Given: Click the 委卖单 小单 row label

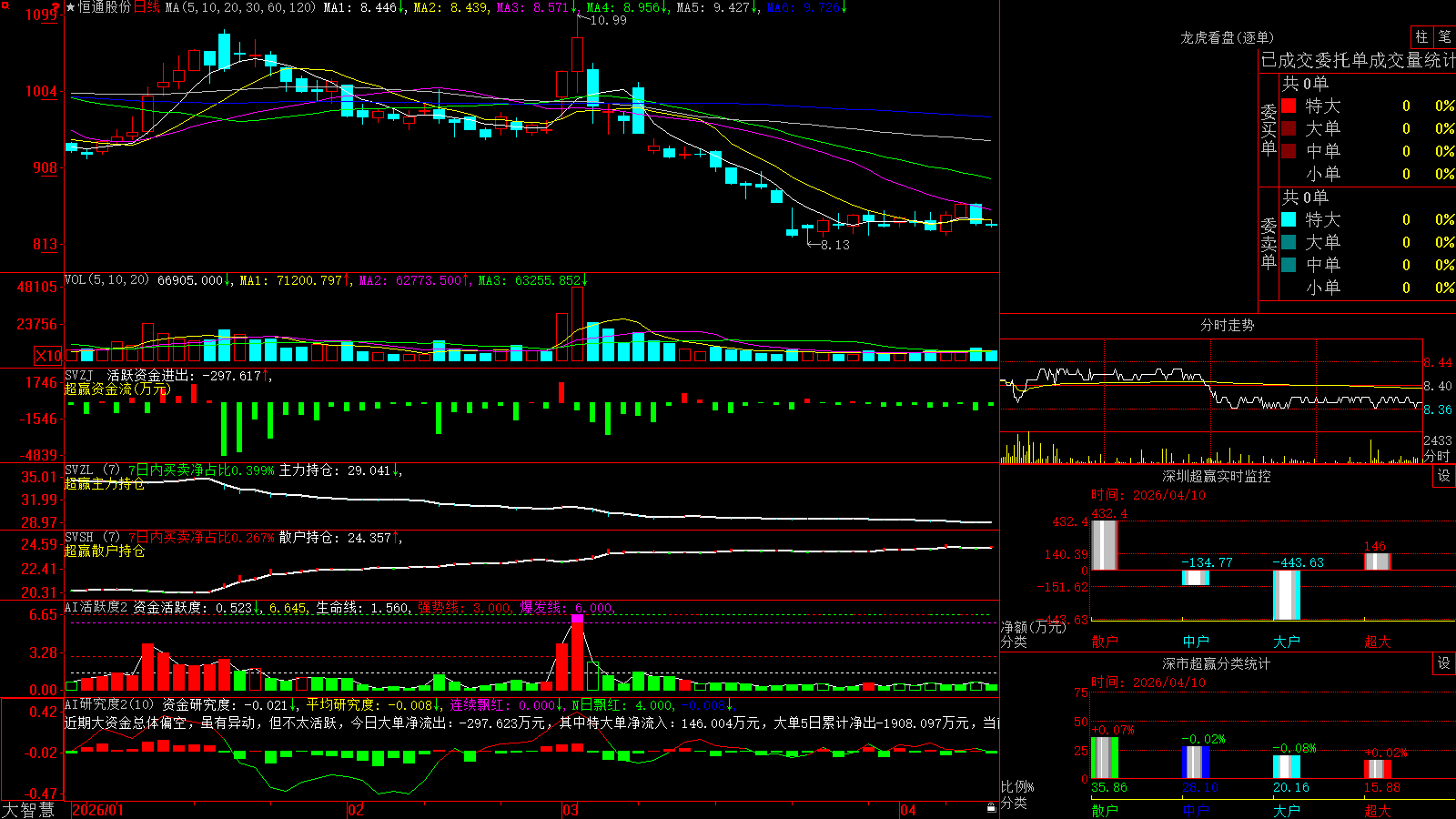Looking at the screenshot, I should [x=1322, y=288].
